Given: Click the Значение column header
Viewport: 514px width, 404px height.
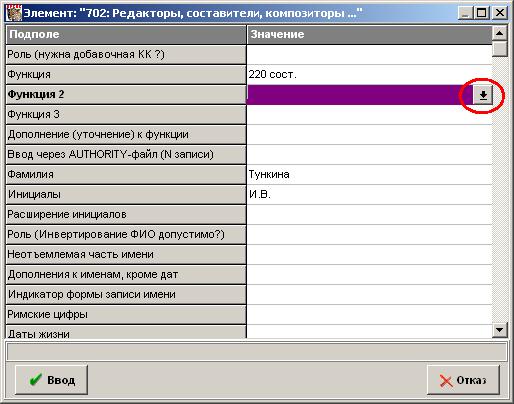Looking at the screenshot, I should tap(369, 35).
